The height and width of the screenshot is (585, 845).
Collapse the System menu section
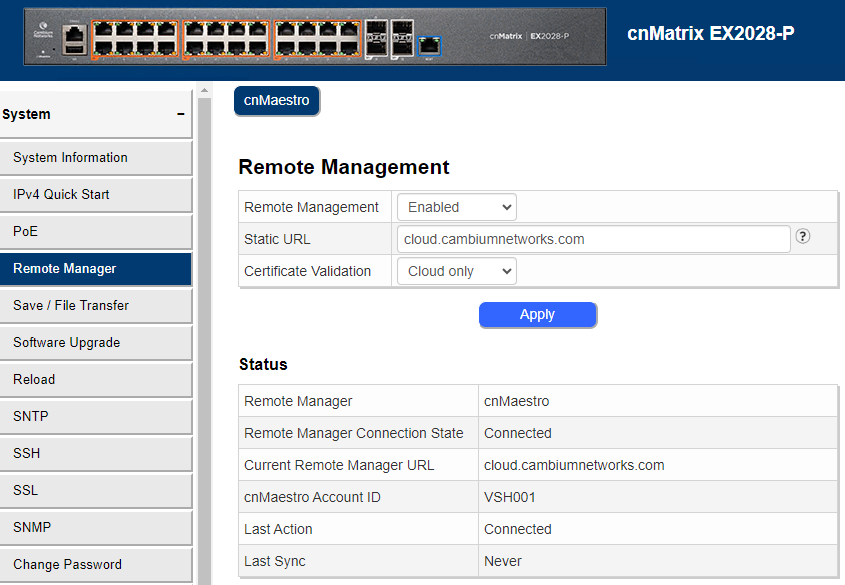[181, 114]
